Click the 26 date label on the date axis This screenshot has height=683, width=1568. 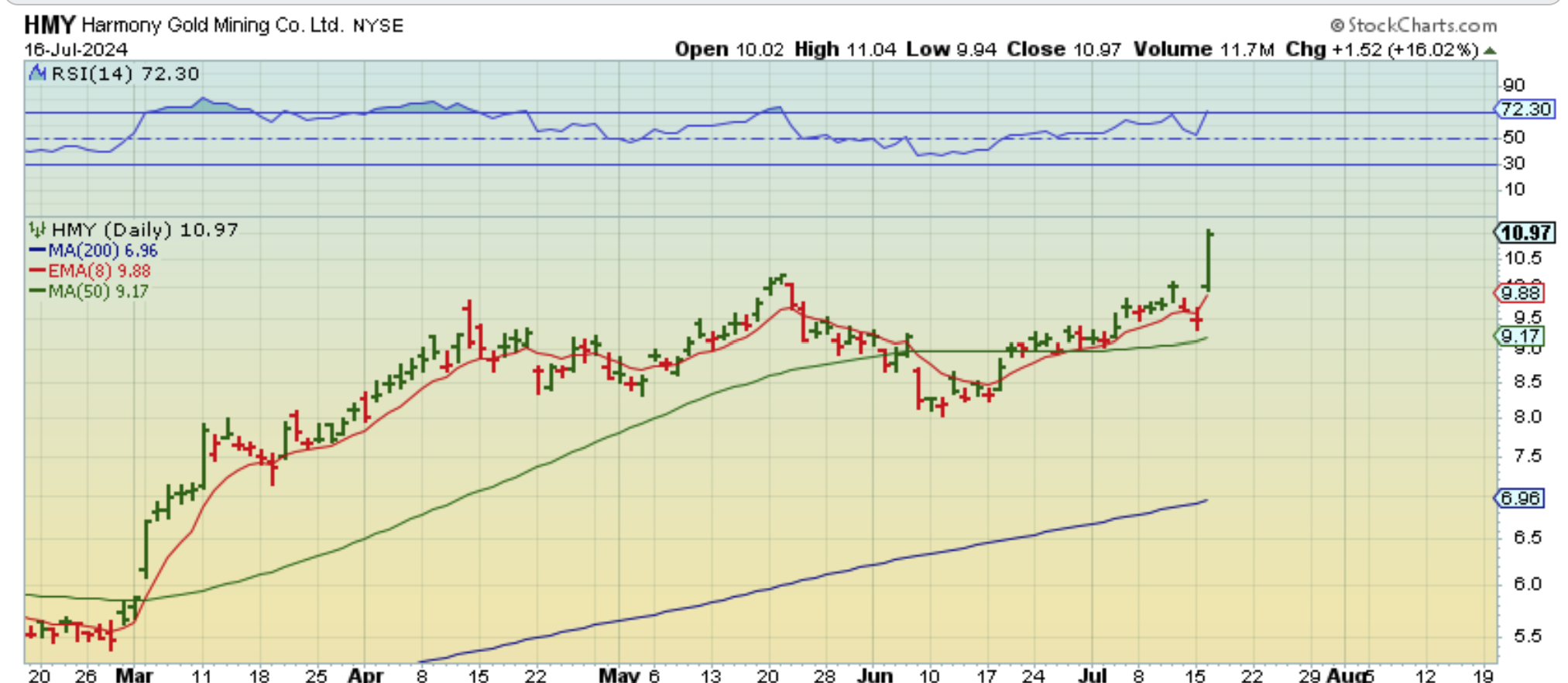pyautogui.click(x=85, y=675)
